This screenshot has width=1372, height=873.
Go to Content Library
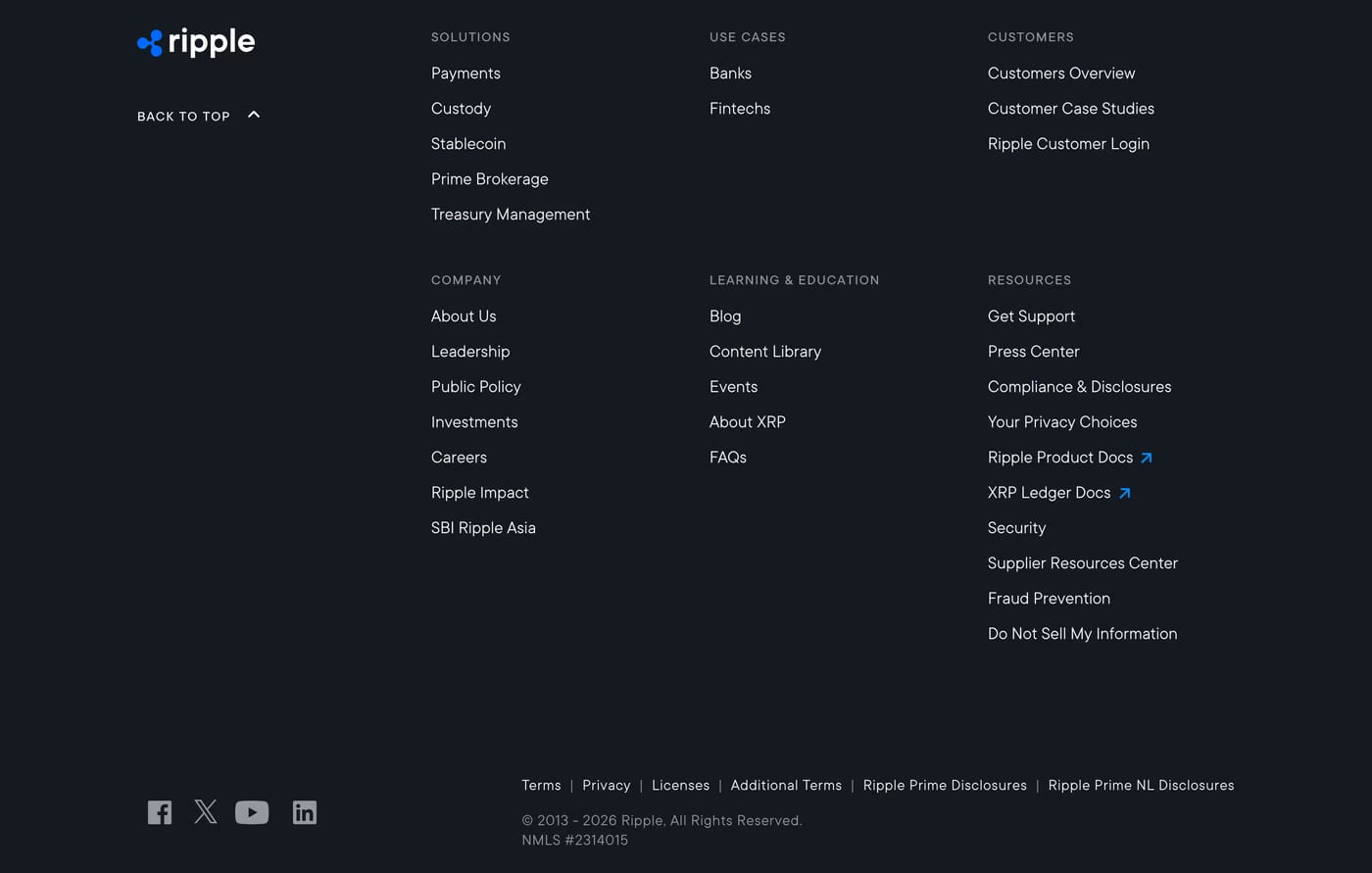pyautogui.click(x=765, y=352)
